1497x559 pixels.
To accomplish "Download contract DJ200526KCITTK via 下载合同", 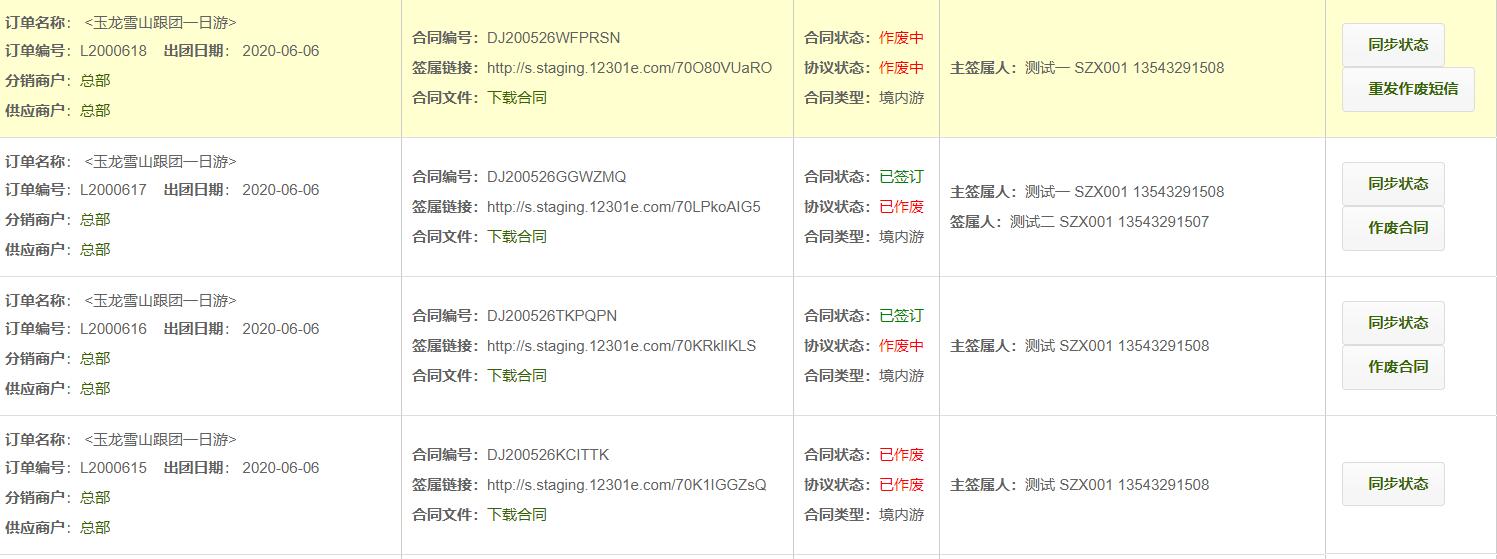I will pos(517,515).
